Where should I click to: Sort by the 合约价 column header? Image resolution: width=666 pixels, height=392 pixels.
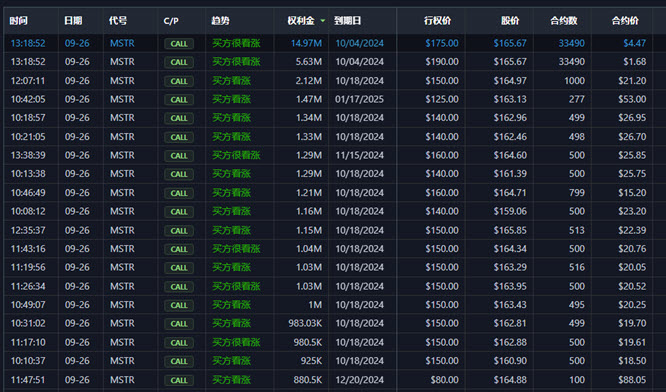(625, 20)
